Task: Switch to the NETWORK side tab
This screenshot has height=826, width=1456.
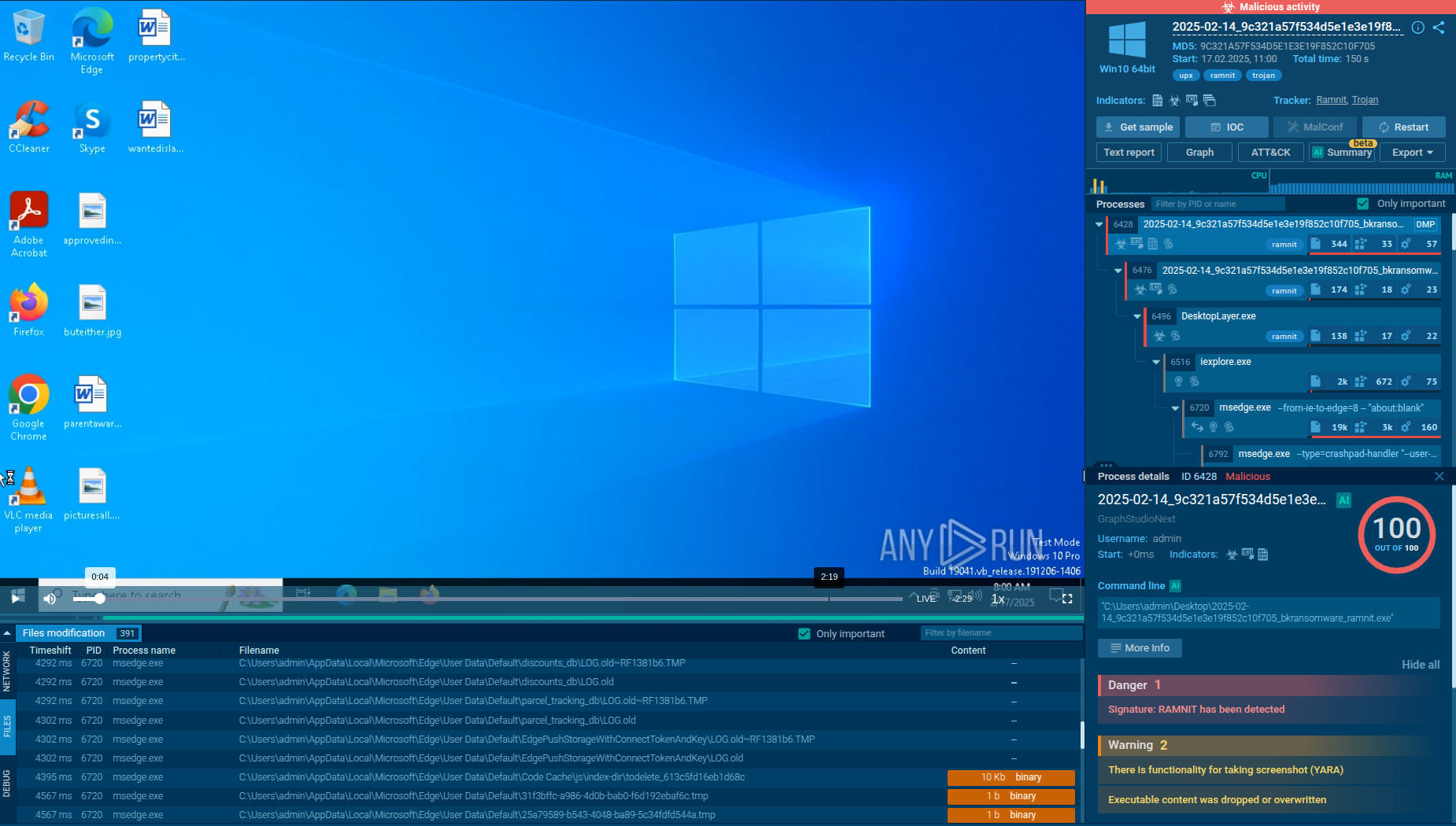Action: (x=6, y=671)
